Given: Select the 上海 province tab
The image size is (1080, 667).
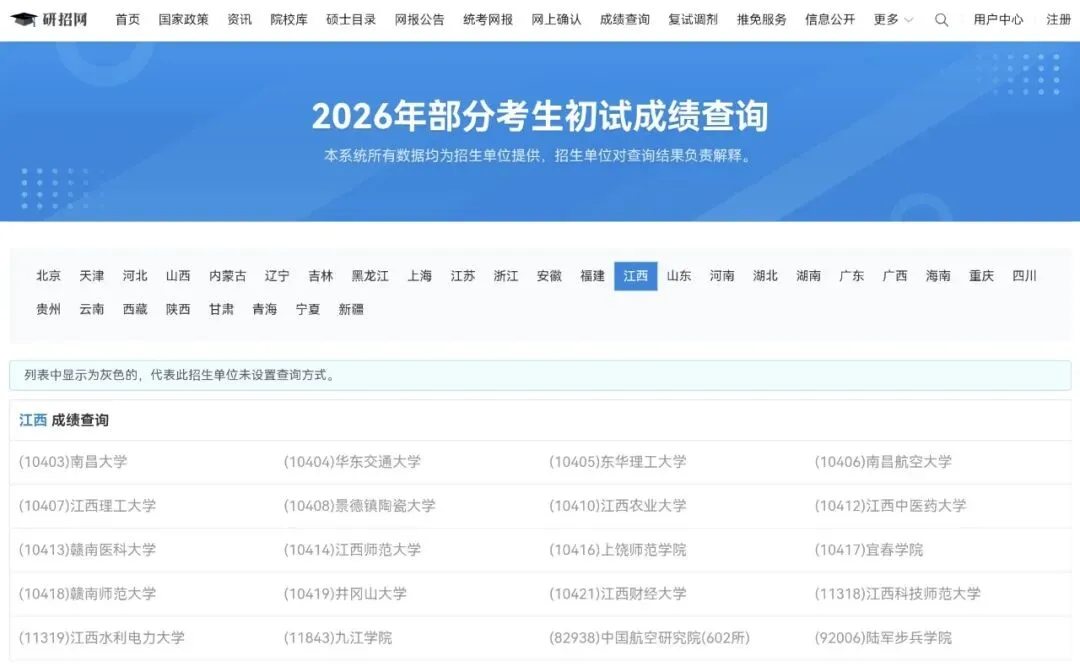Looking at the screenshot, I should pyautogui.click(x=419, y=276).
